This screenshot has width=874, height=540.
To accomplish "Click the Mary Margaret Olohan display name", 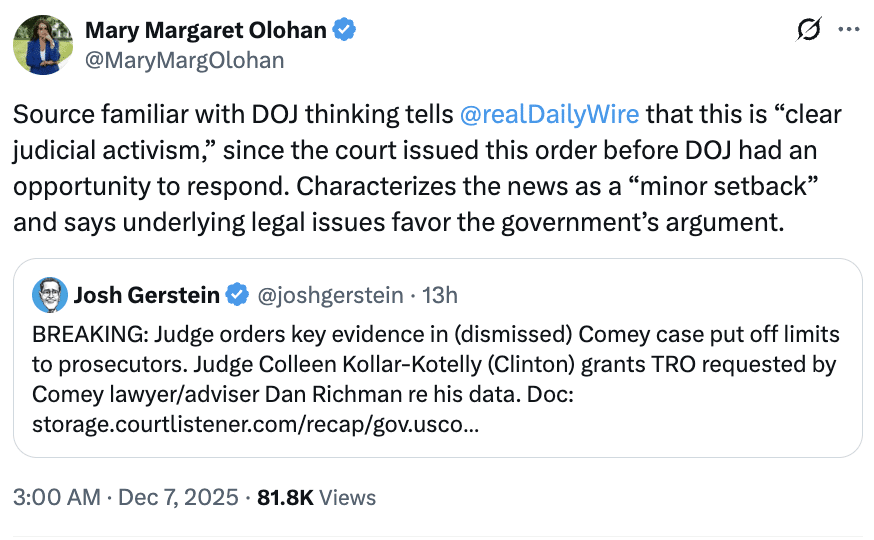I will pos(205,31).
